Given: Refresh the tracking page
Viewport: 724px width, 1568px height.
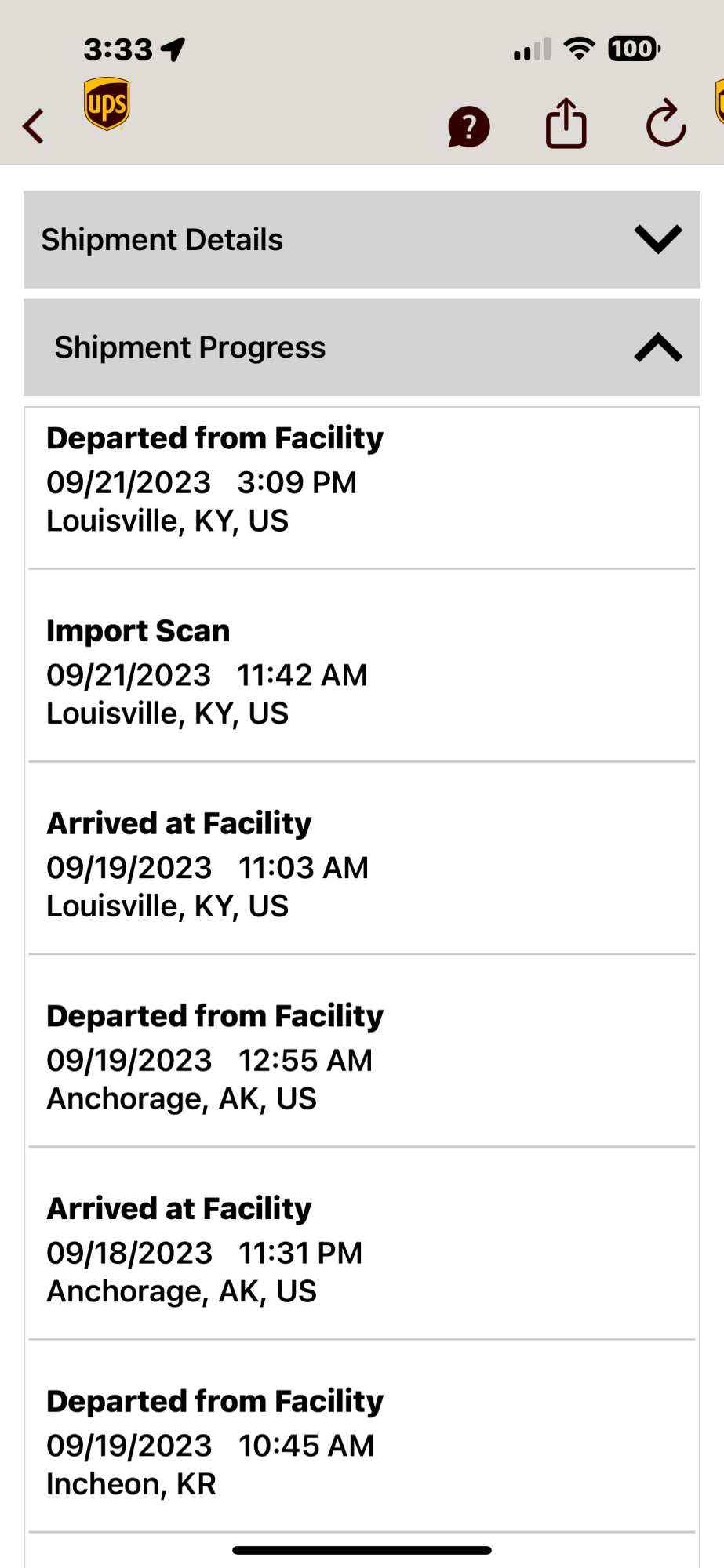Looking at the screenshot, I should point(666,124).
